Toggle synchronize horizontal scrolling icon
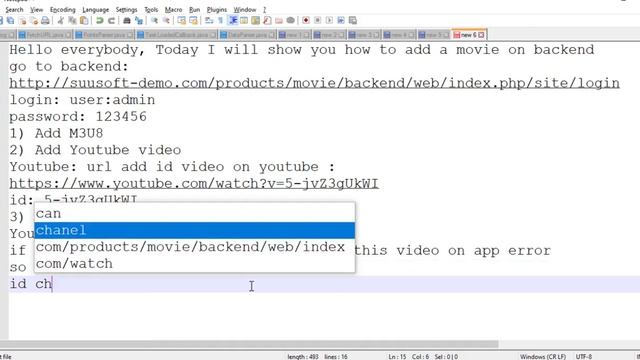This screenshot has height=360, width=640. point(193,20)
